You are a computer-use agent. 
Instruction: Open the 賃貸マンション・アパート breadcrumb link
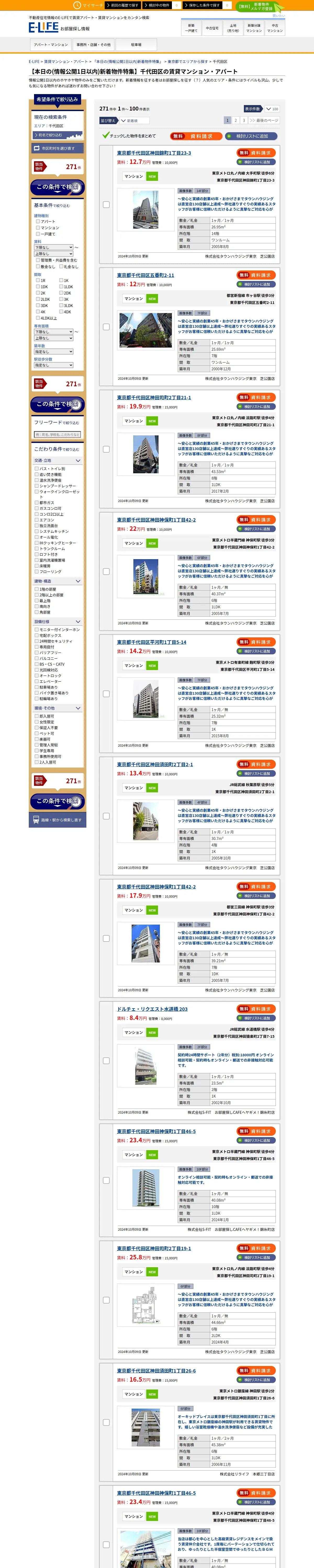click(x=66, y=61)
